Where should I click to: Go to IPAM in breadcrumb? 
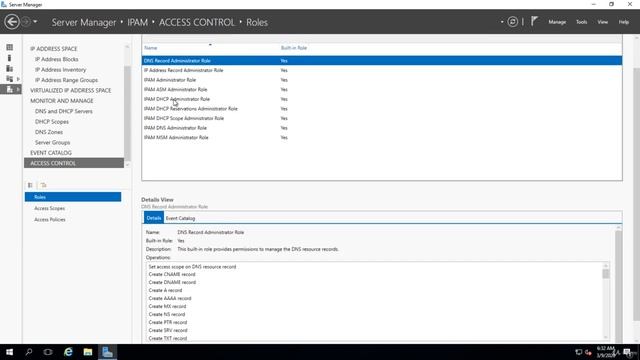coord(137,22)
